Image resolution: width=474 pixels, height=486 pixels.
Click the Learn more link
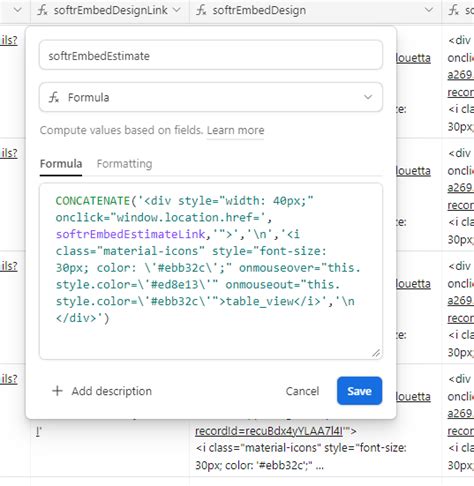point(235,130)
